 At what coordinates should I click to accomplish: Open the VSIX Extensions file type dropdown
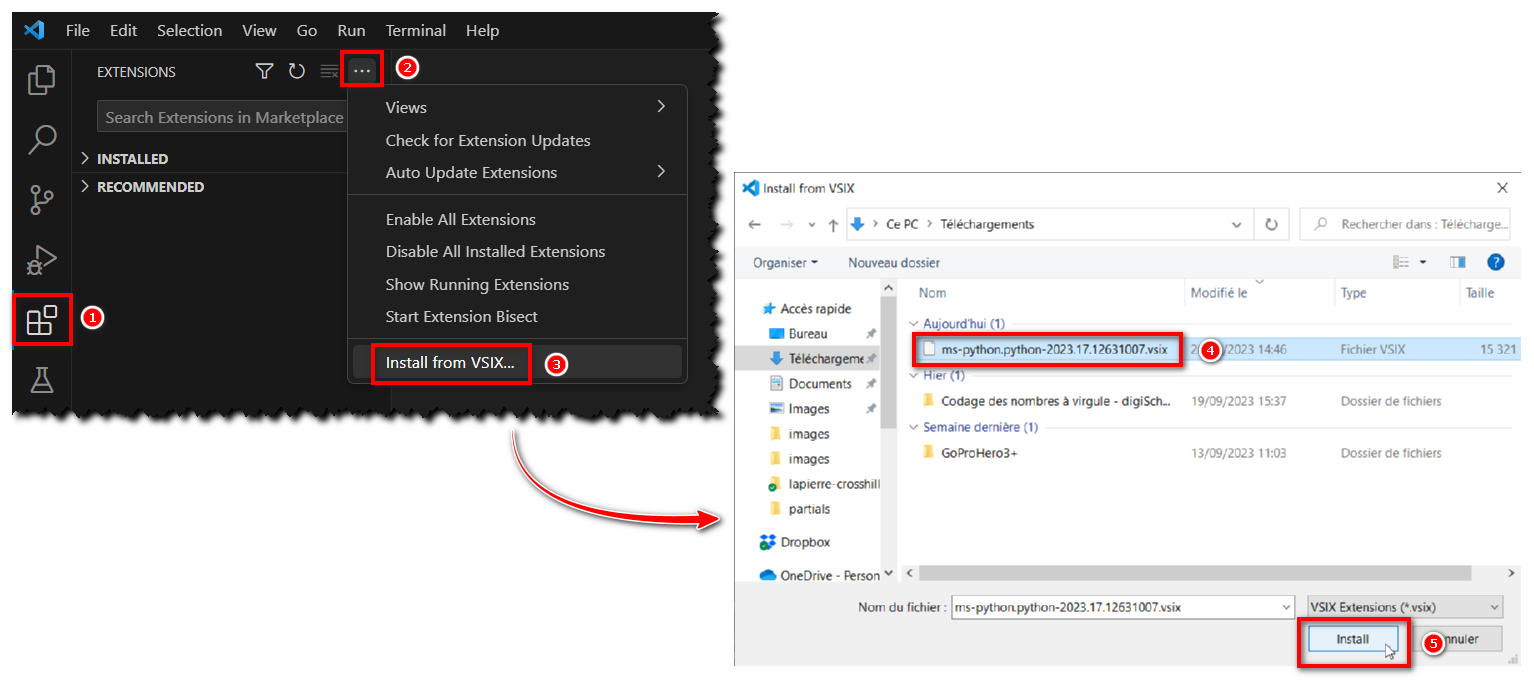click(x=1405, y=607)
